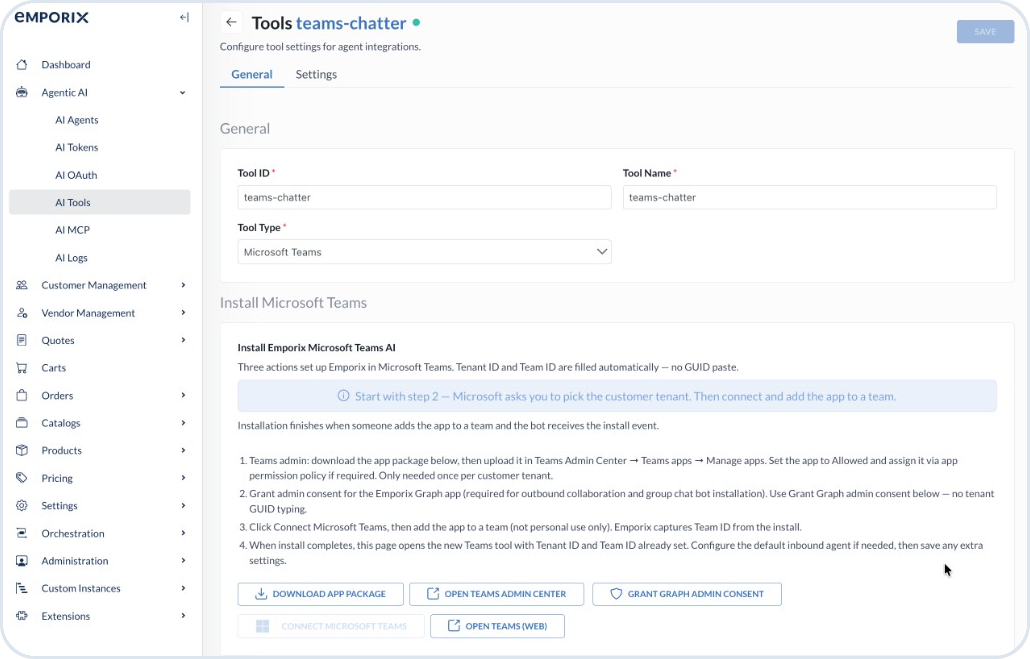The image size is (1030, 659).
Task: Expand the Orders chevron
Action: point(183,396)
